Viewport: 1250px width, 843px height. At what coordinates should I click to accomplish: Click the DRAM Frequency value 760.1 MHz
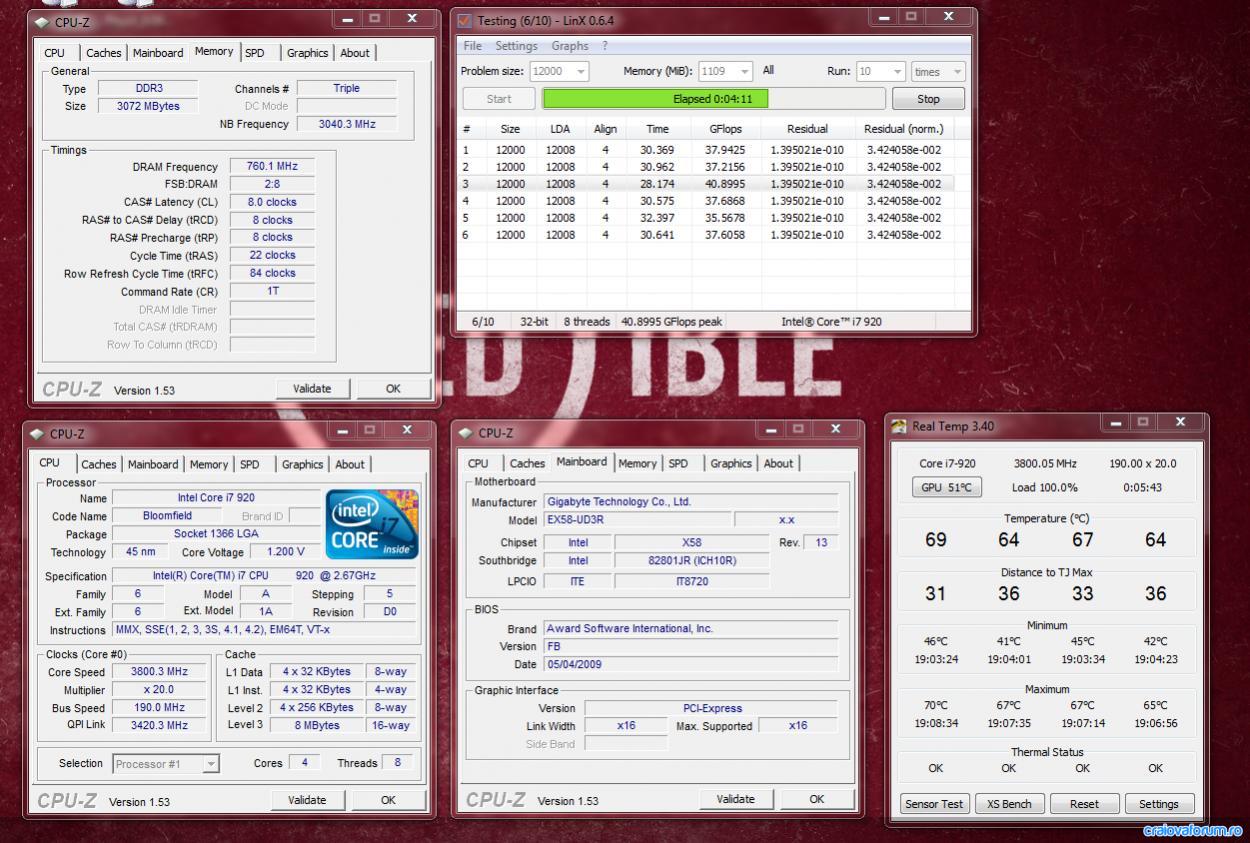[x=272, y=166]
